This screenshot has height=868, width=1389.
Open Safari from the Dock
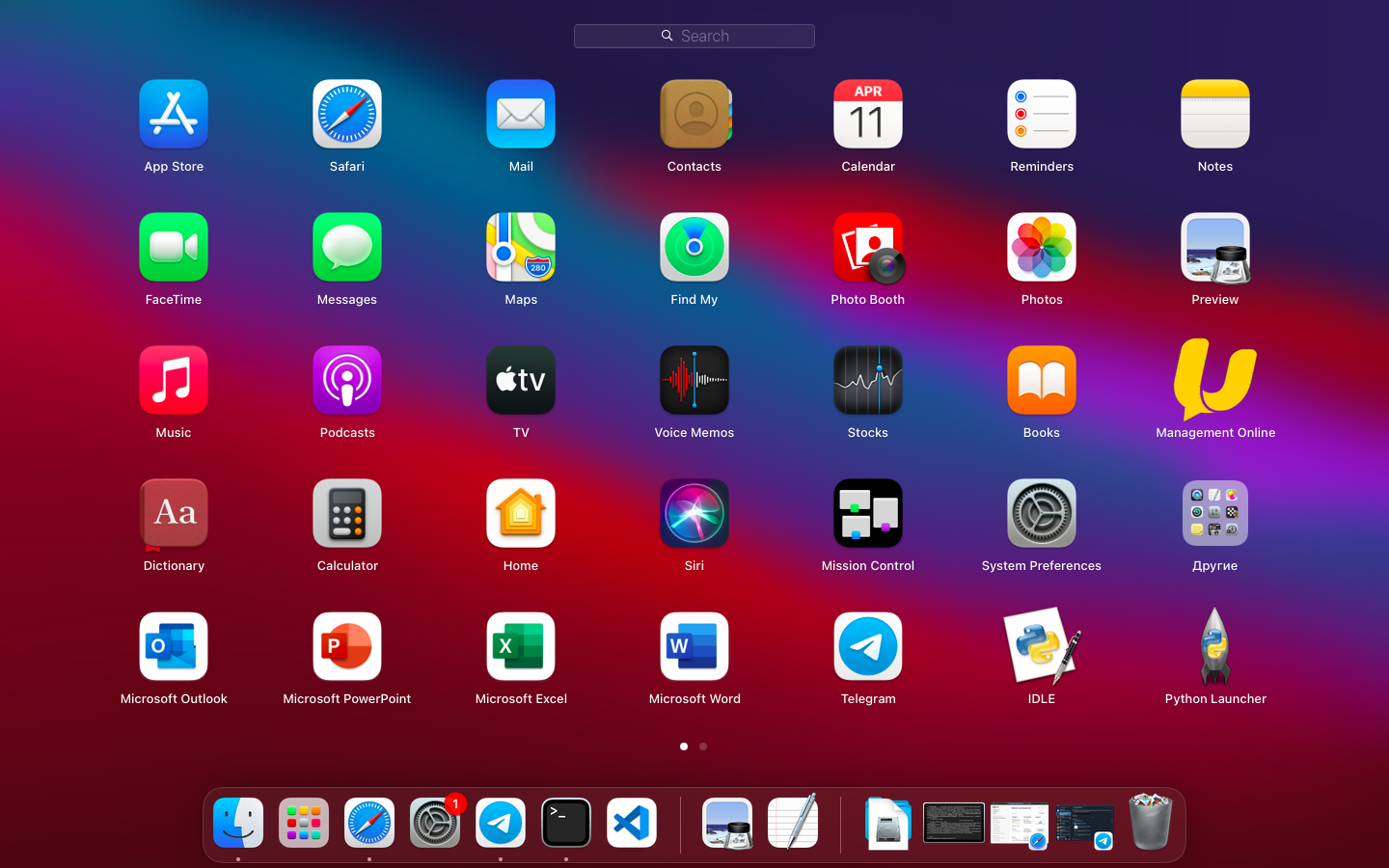369,823
